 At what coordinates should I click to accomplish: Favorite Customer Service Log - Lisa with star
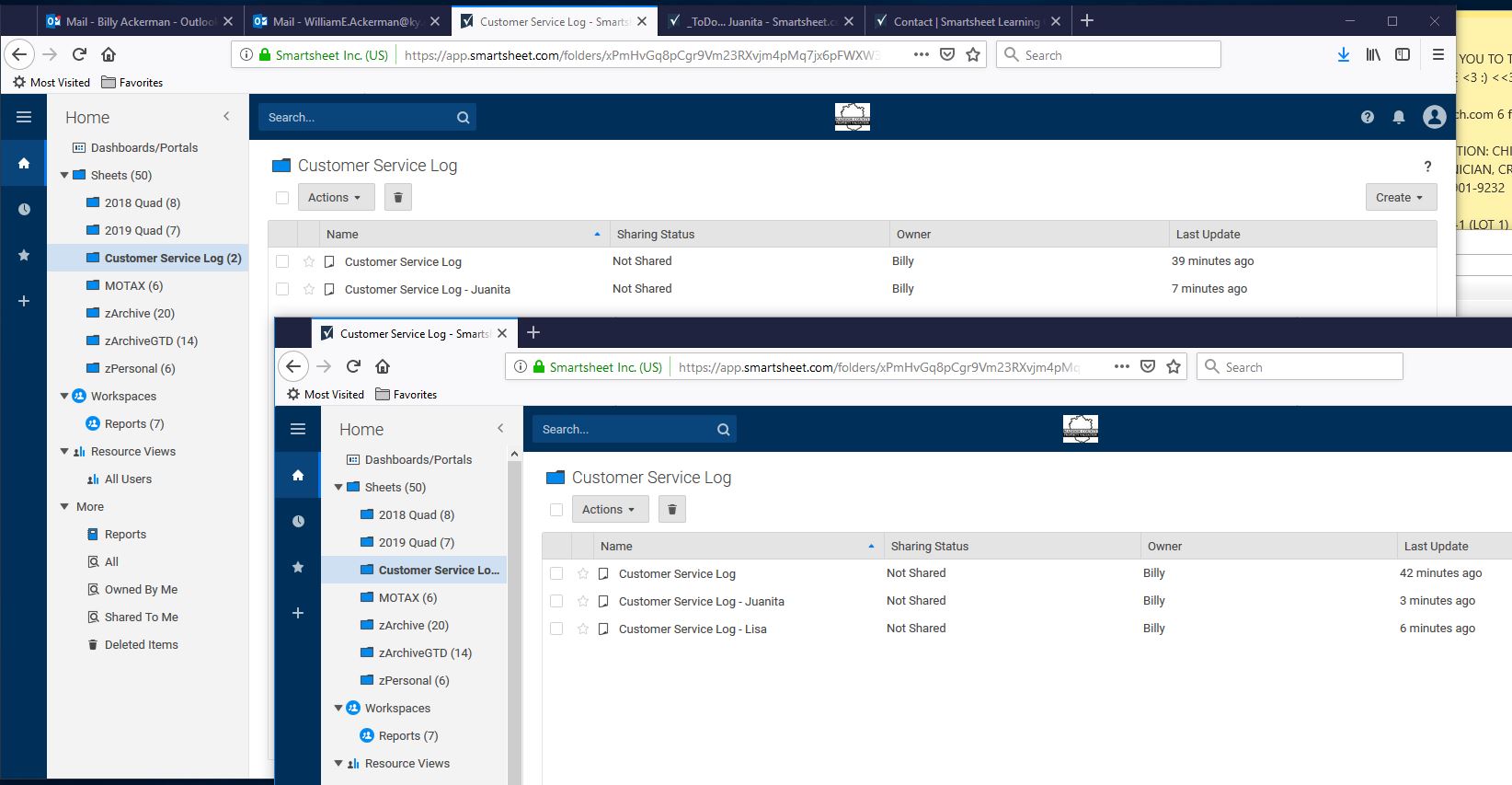pos(583,629)
